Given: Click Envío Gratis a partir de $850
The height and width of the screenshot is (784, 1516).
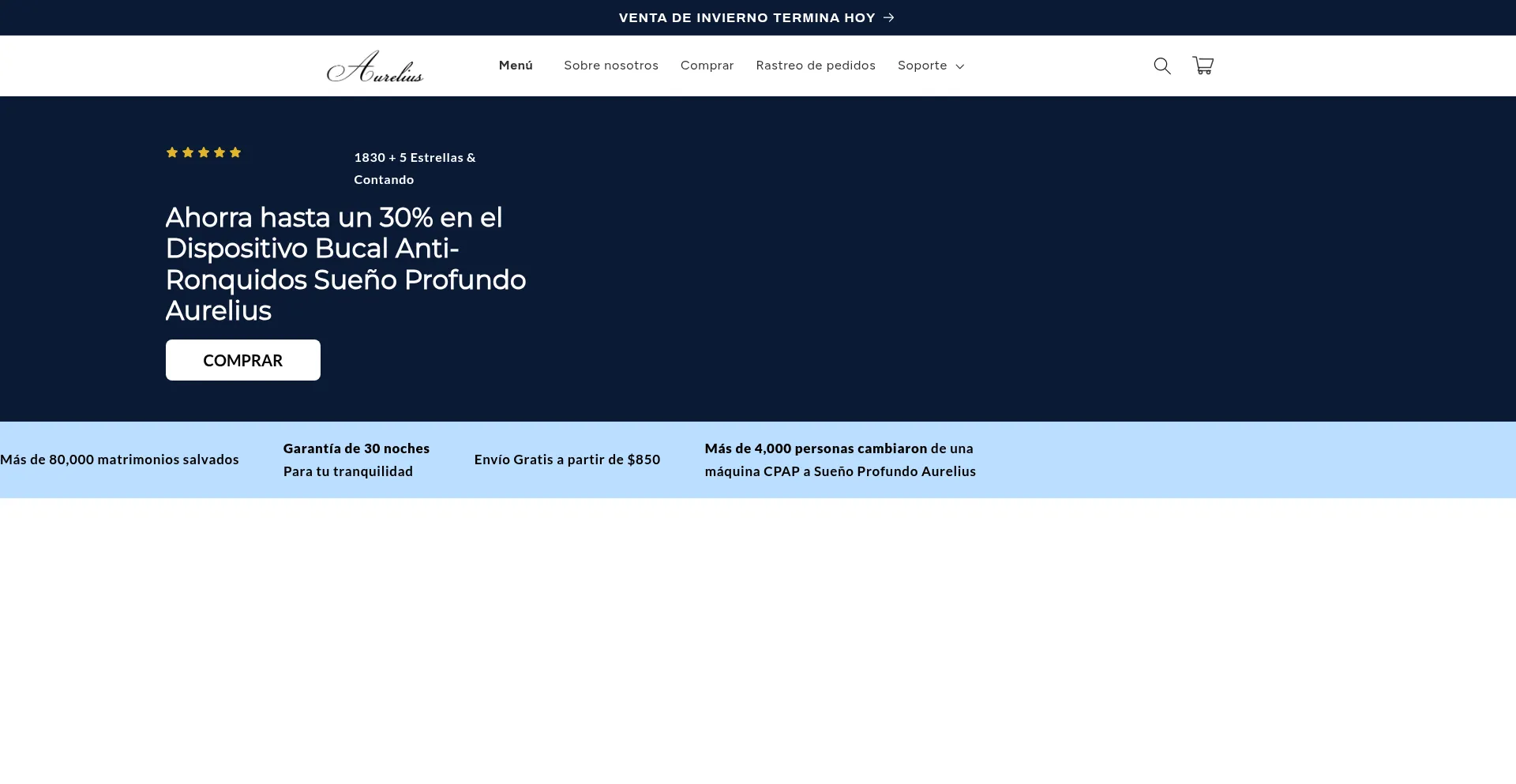Looking at the screenshot, I should [567, 460].
